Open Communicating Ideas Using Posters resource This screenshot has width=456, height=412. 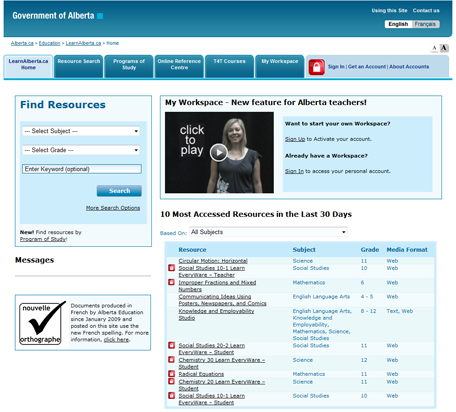click(222, 300)
